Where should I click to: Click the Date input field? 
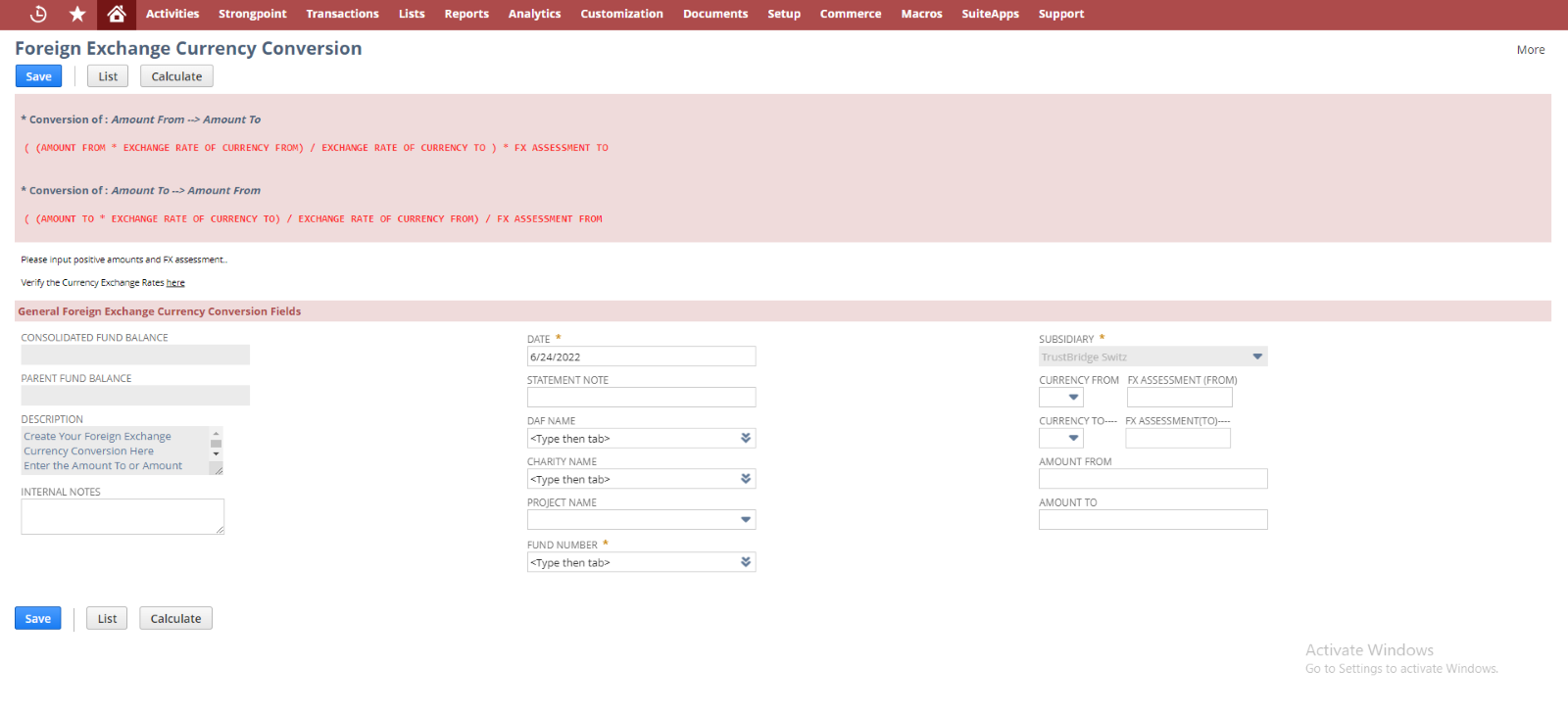point(641,356)
